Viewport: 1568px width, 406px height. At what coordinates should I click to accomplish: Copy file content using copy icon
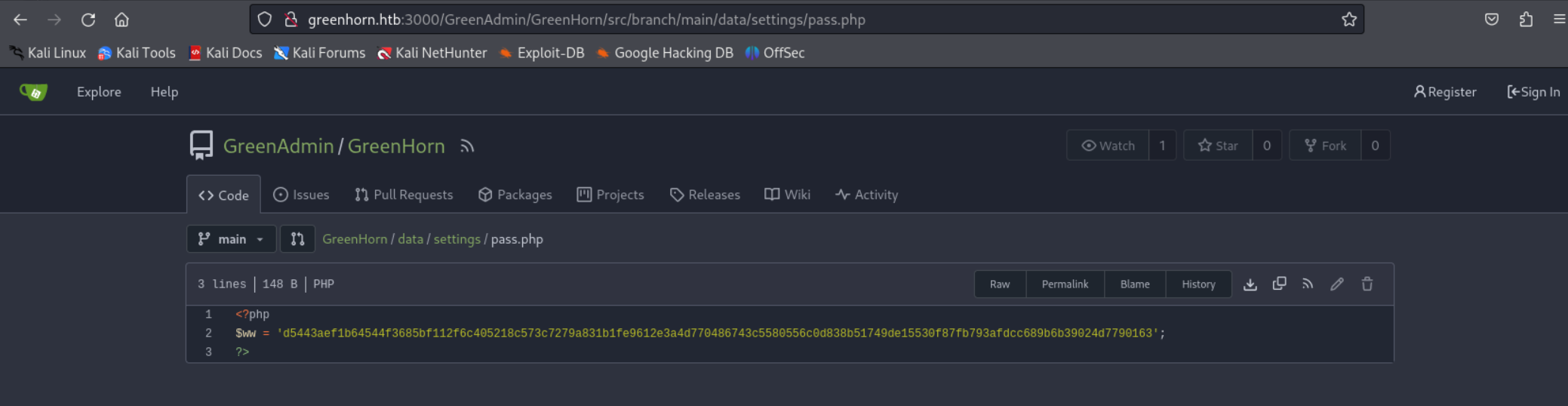1279,285
